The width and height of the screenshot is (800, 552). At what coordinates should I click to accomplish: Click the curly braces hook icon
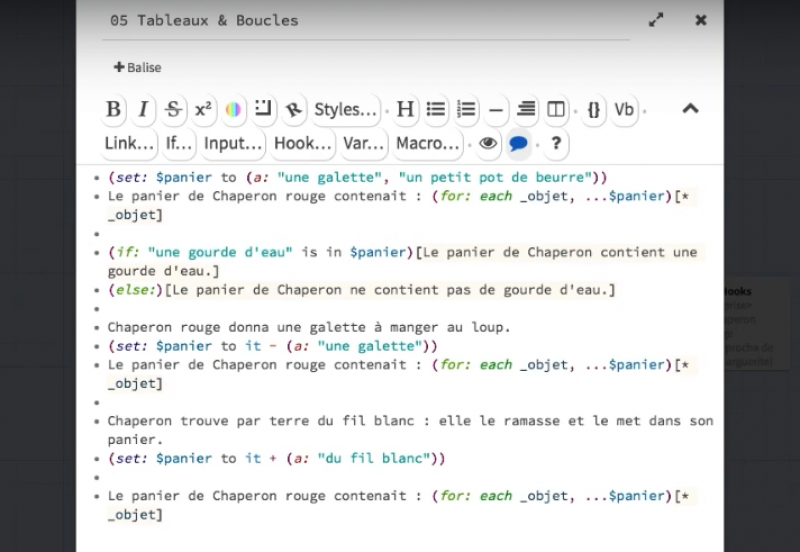point(593,110)
